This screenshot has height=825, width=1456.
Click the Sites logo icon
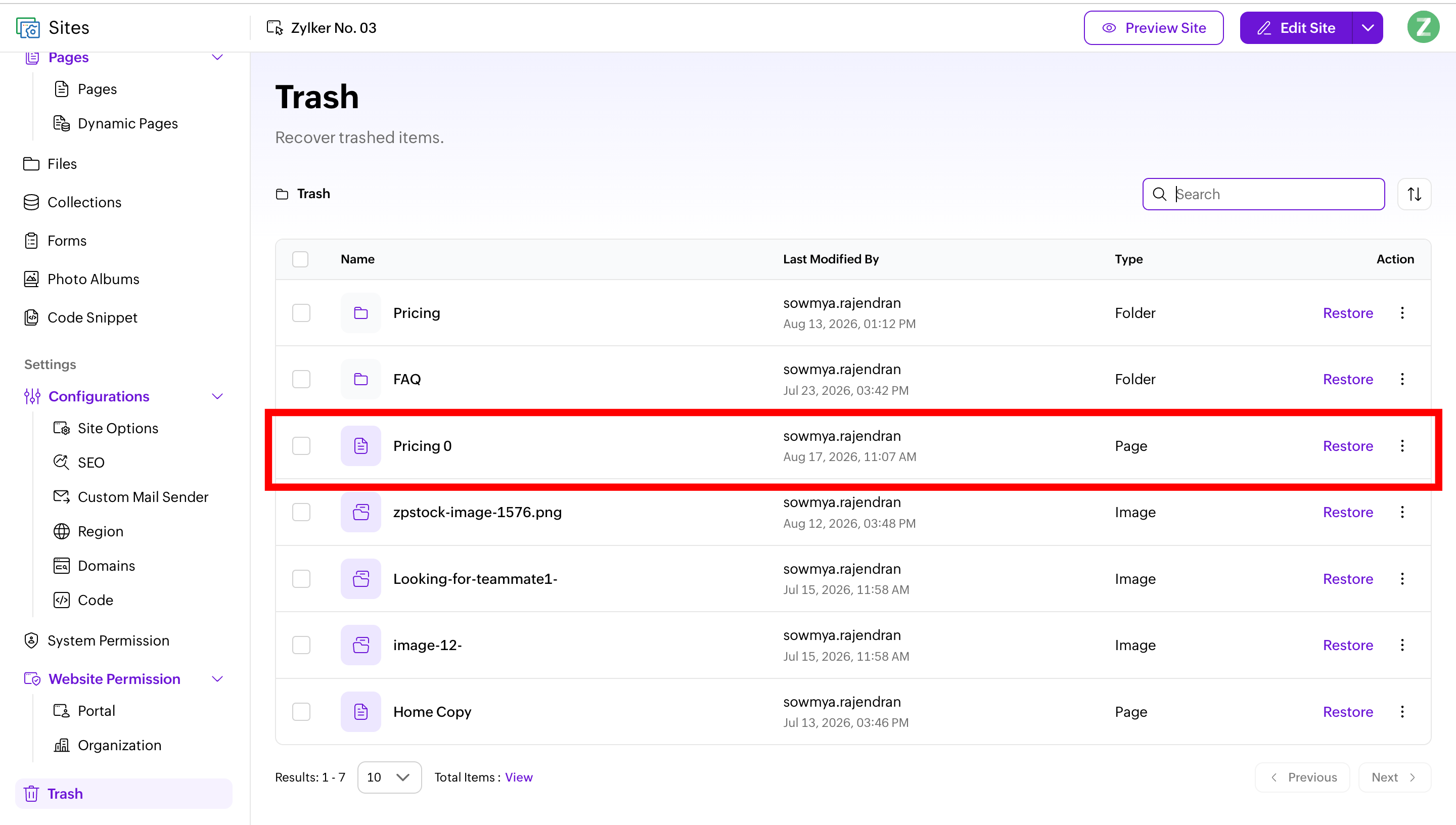click(x=28, y=28)
